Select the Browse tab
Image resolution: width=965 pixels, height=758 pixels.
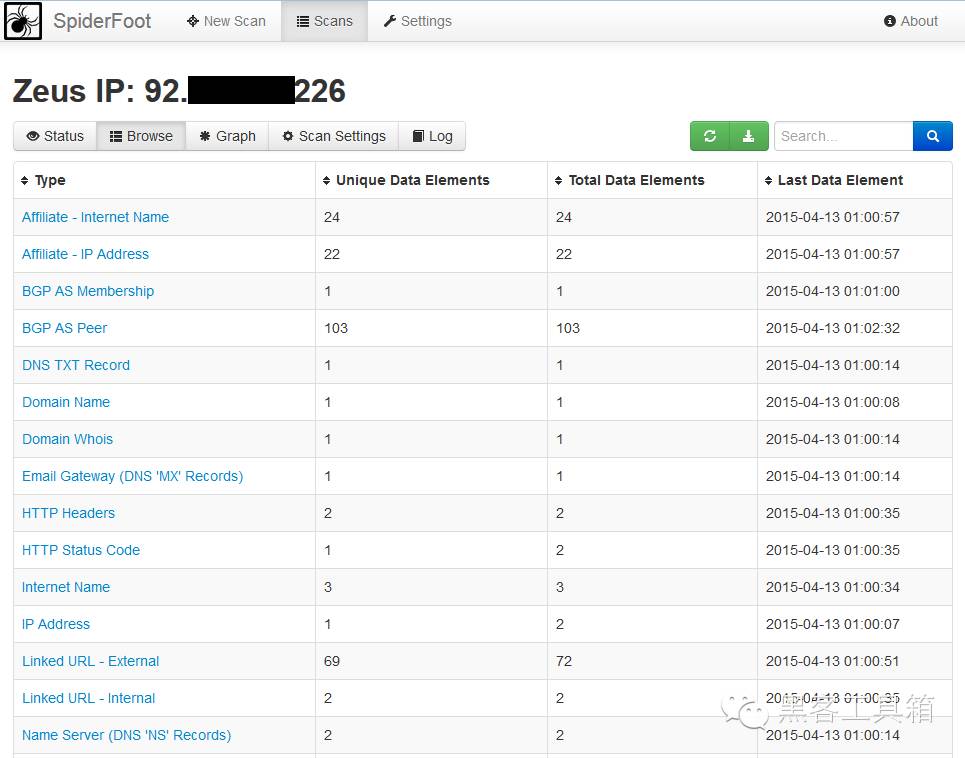[x=141, y=136]
